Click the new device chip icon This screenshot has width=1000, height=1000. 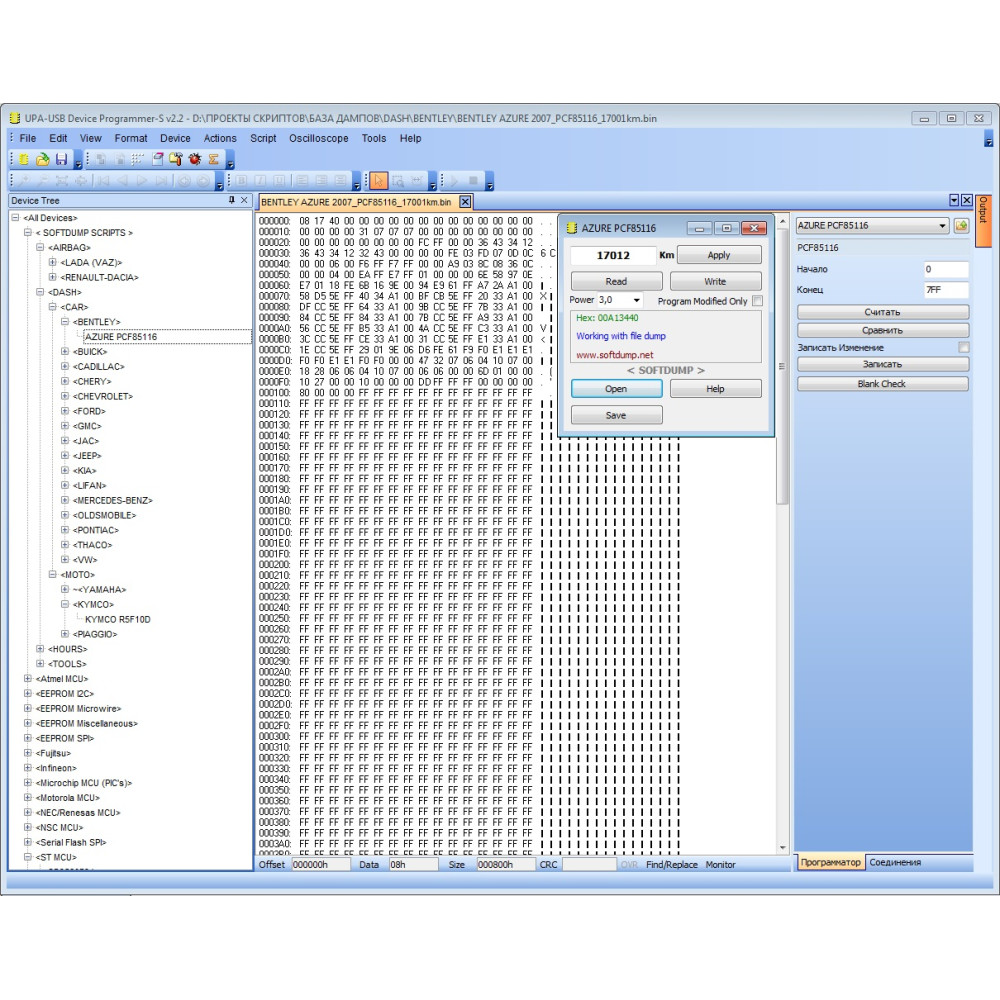[x=24, y=159]
